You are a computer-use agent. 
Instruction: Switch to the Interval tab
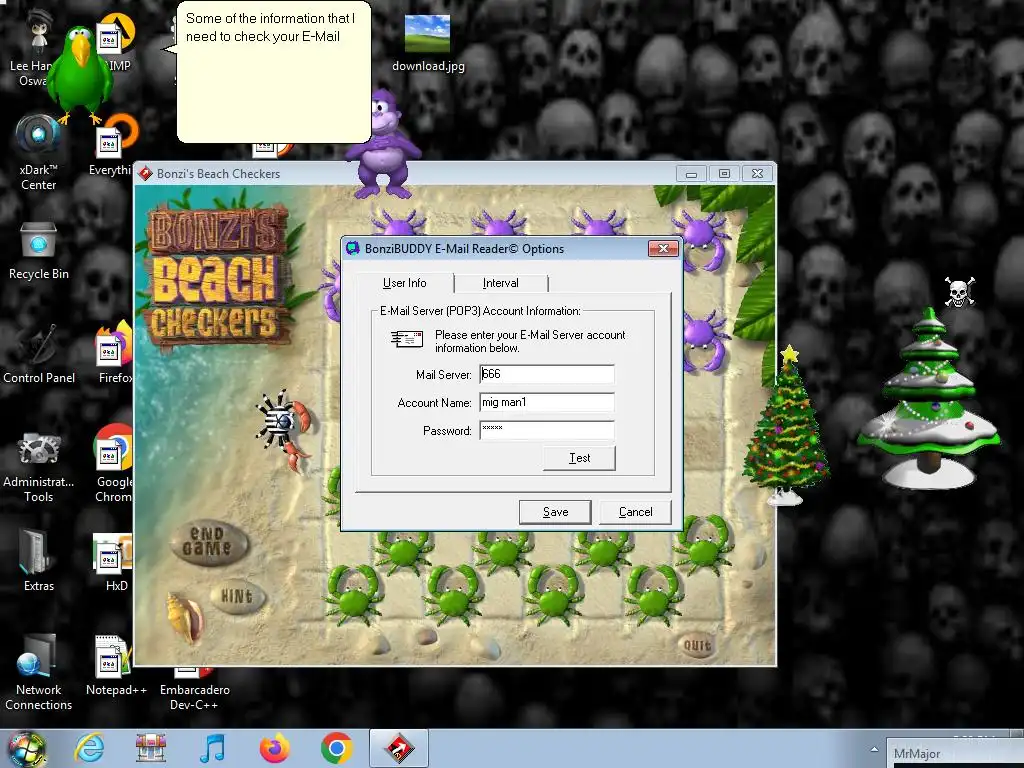pos(501,283)
